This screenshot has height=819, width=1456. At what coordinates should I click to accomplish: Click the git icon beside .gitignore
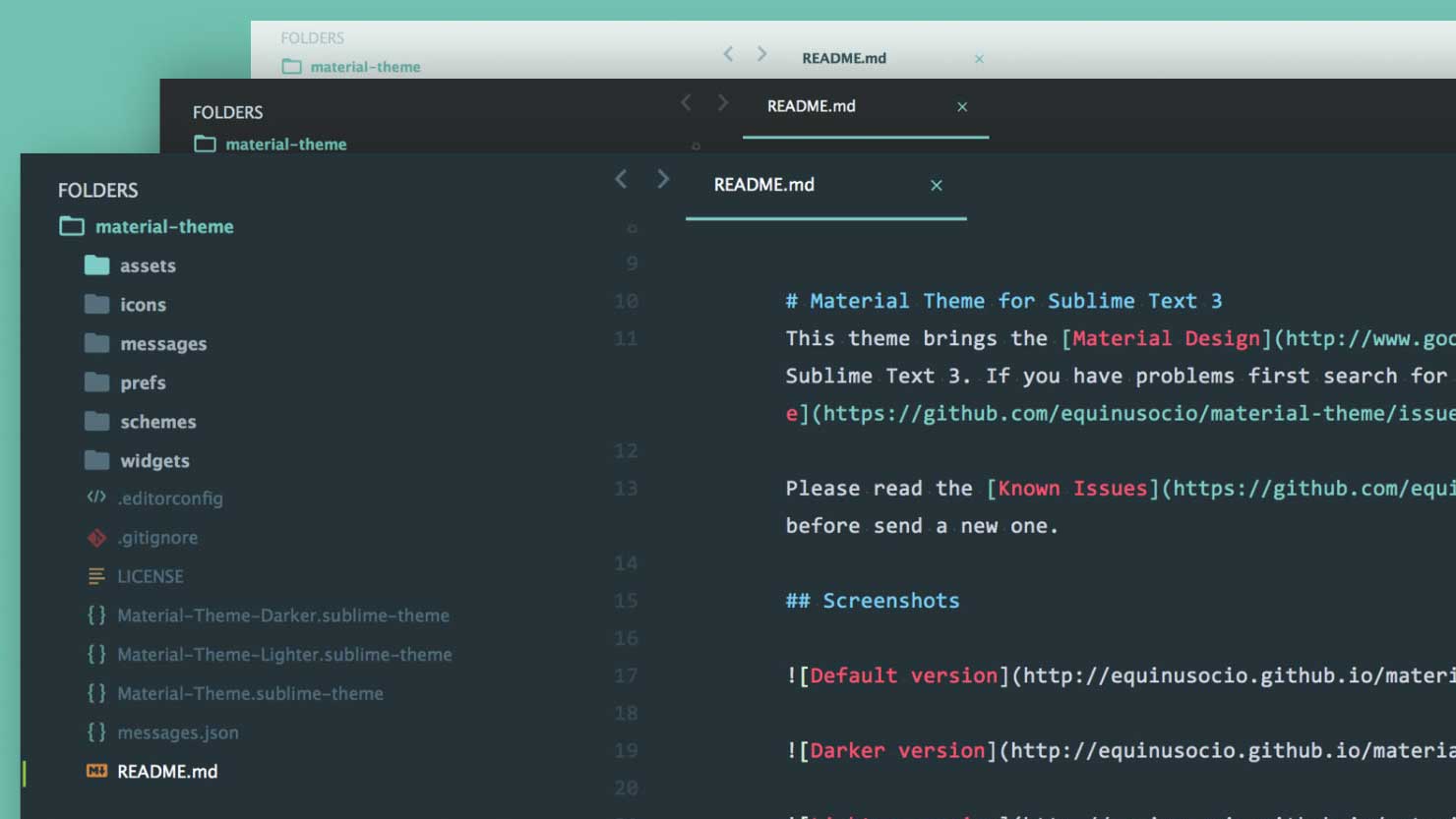[96, 537]
